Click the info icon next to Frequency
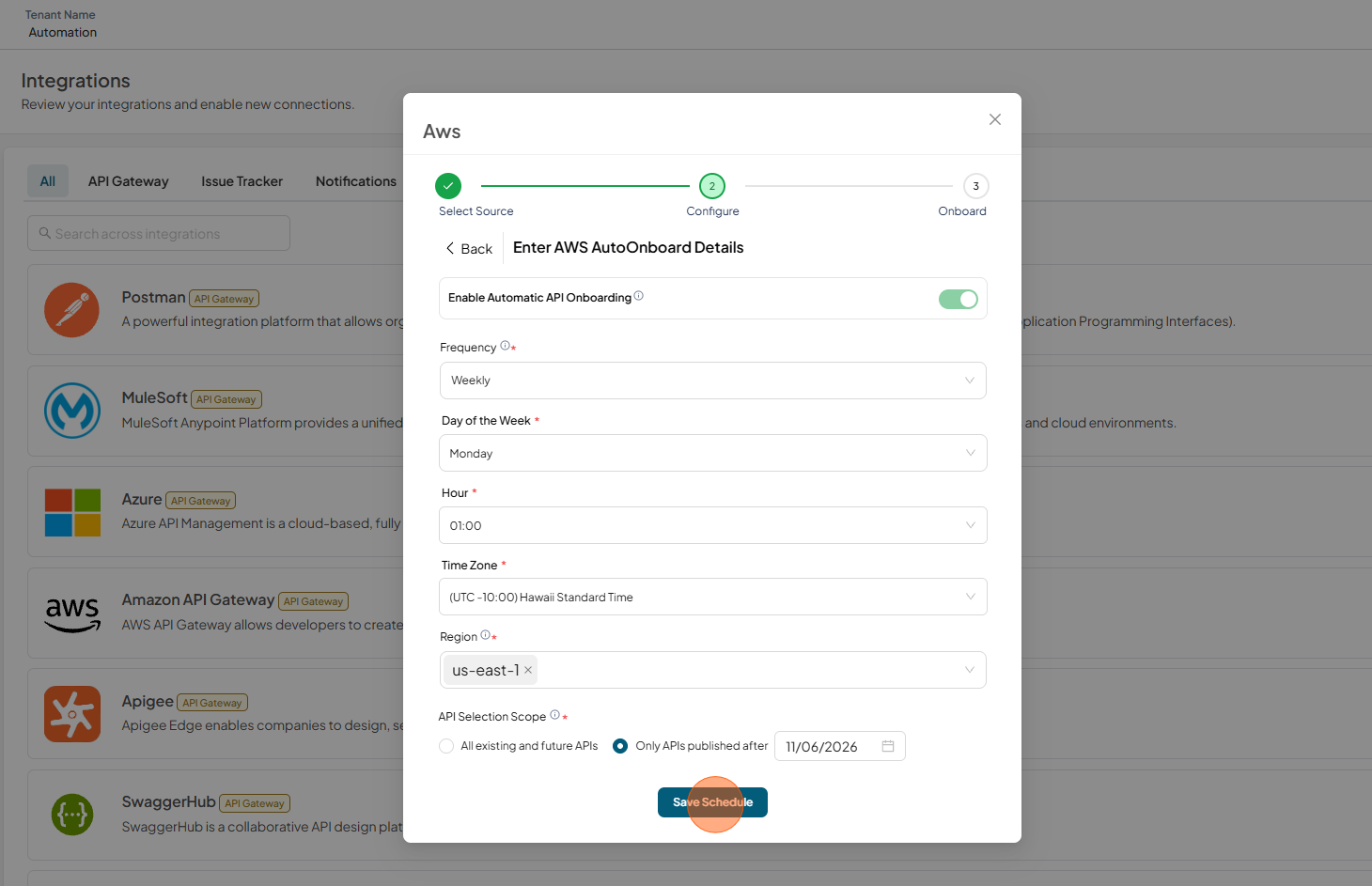This screenshot has height=886, width=1372. [505, 346]
